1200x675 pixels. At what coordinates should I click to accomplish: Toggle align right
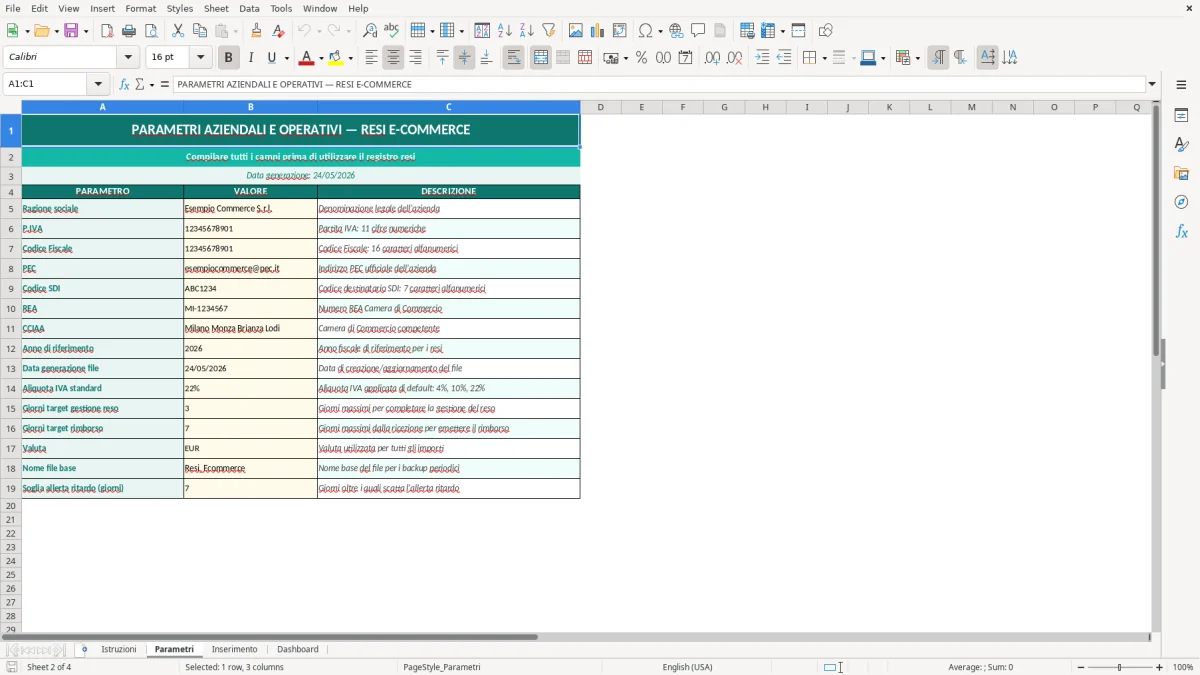click(415, 58)
